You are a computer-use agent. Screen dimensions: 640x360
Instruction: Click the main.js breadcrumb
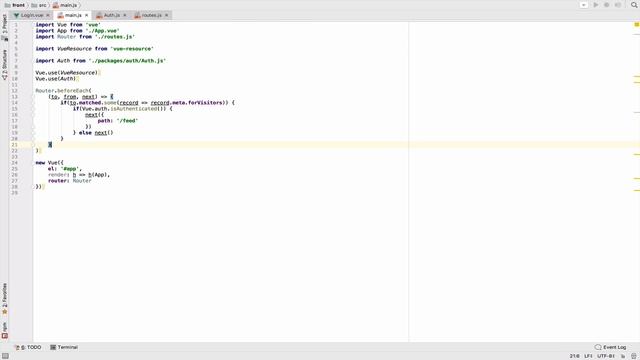tap(65, 5)
